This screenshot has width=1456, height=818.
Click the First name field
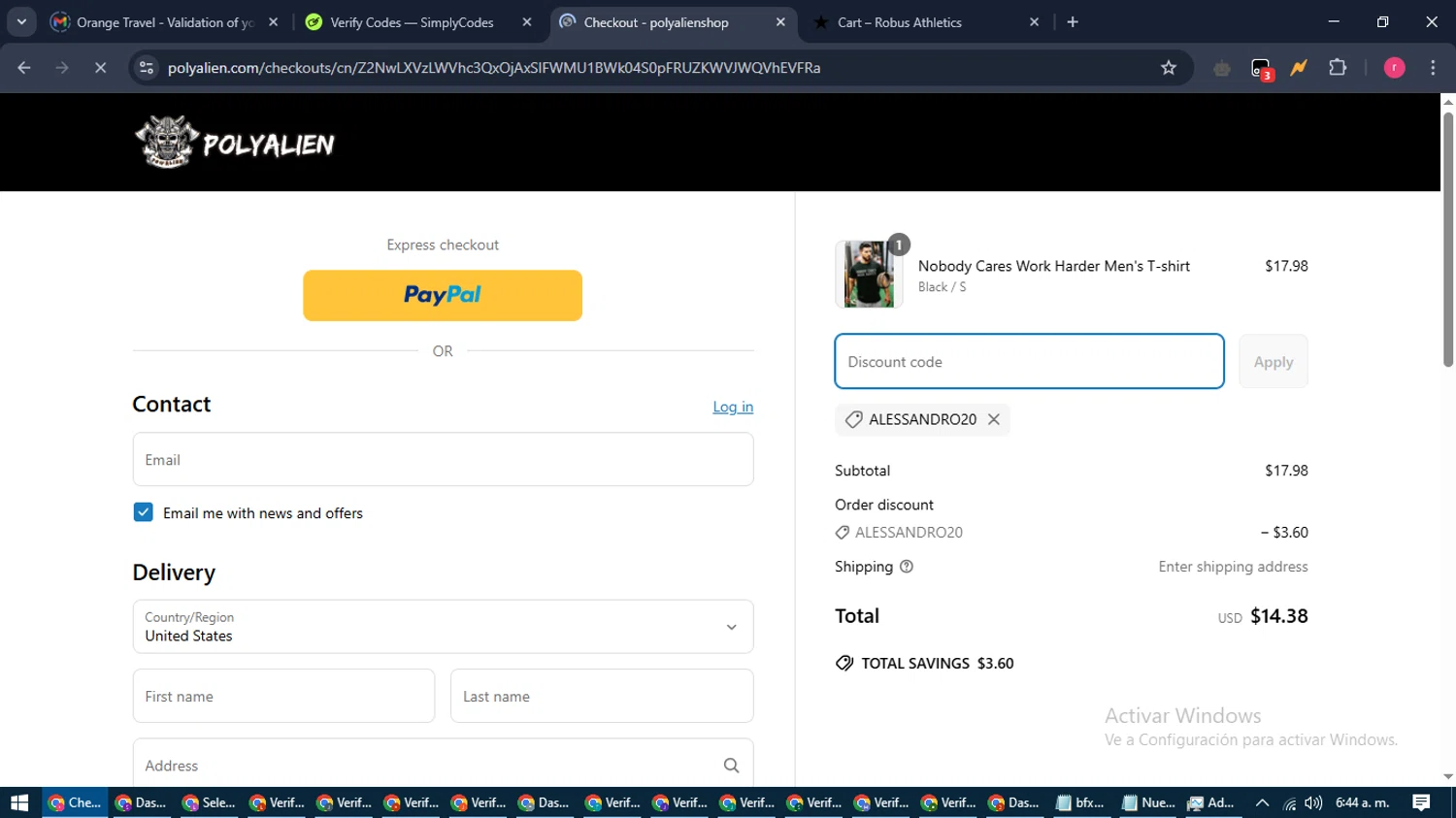[283, 696]
